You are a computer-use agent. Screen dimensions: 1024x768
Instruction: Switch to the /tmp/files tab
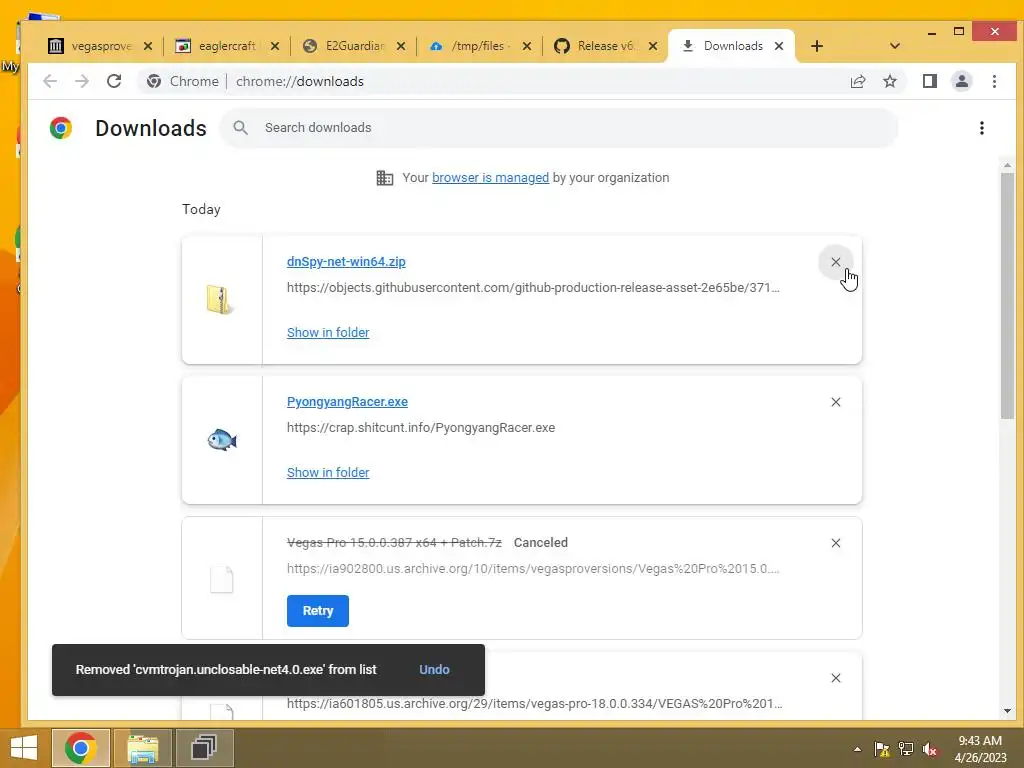point(479,46)
